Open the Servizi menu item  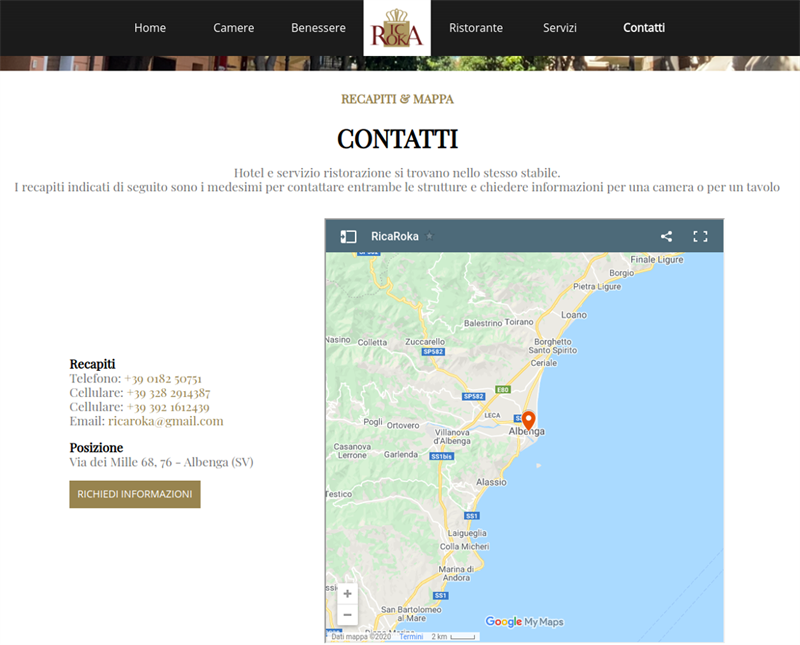click(560, 28)
